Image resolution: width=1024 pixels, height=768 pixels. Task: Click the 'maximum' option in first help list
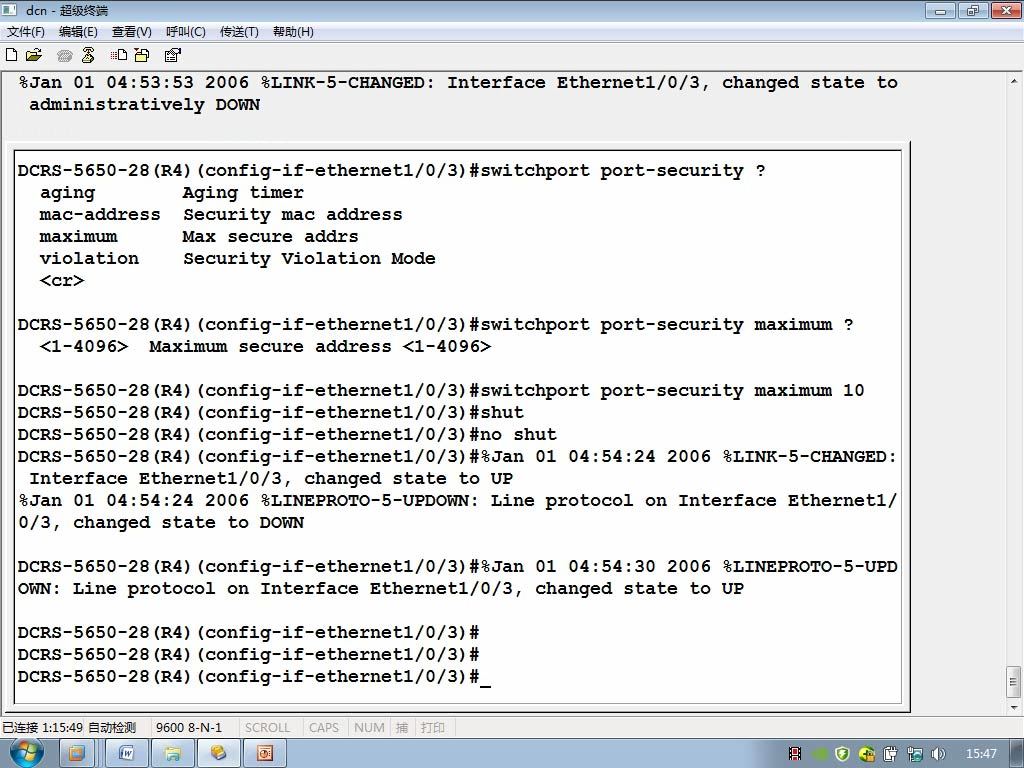78,236
